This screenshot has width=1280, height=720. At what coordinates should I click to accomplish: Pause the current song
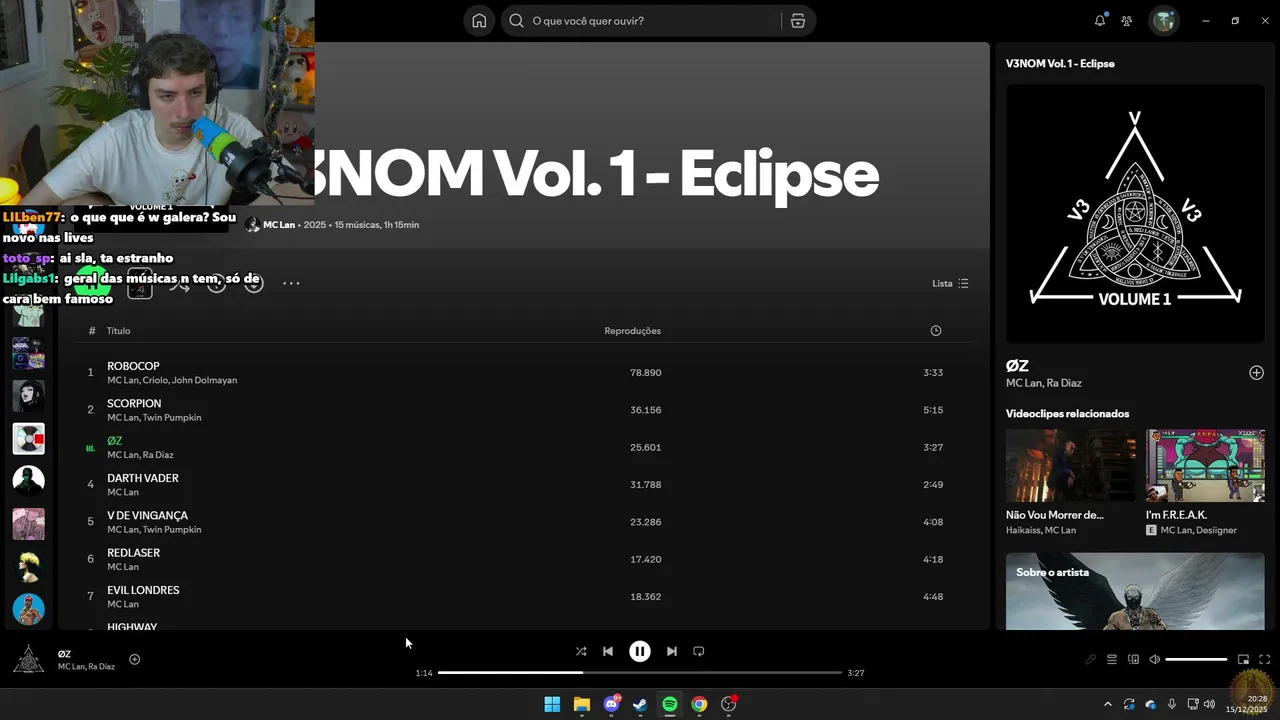pos(640,651)
